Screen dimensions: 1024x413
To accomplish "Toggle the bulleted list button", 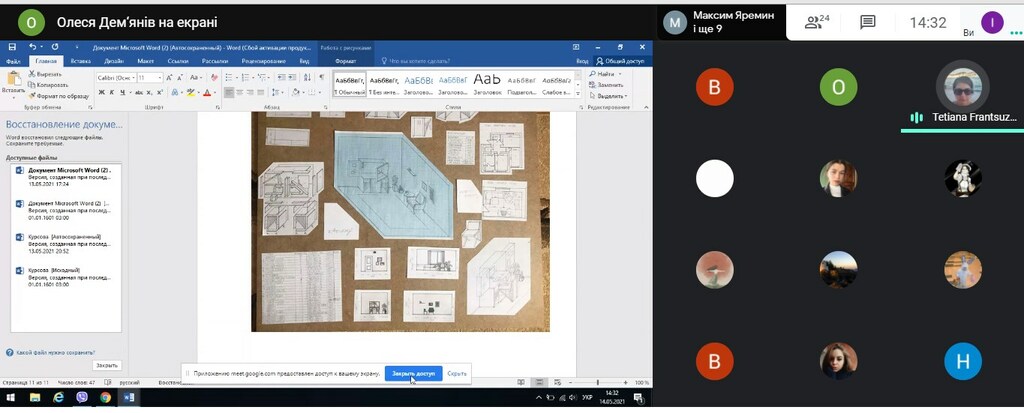I will coord(230,77).
